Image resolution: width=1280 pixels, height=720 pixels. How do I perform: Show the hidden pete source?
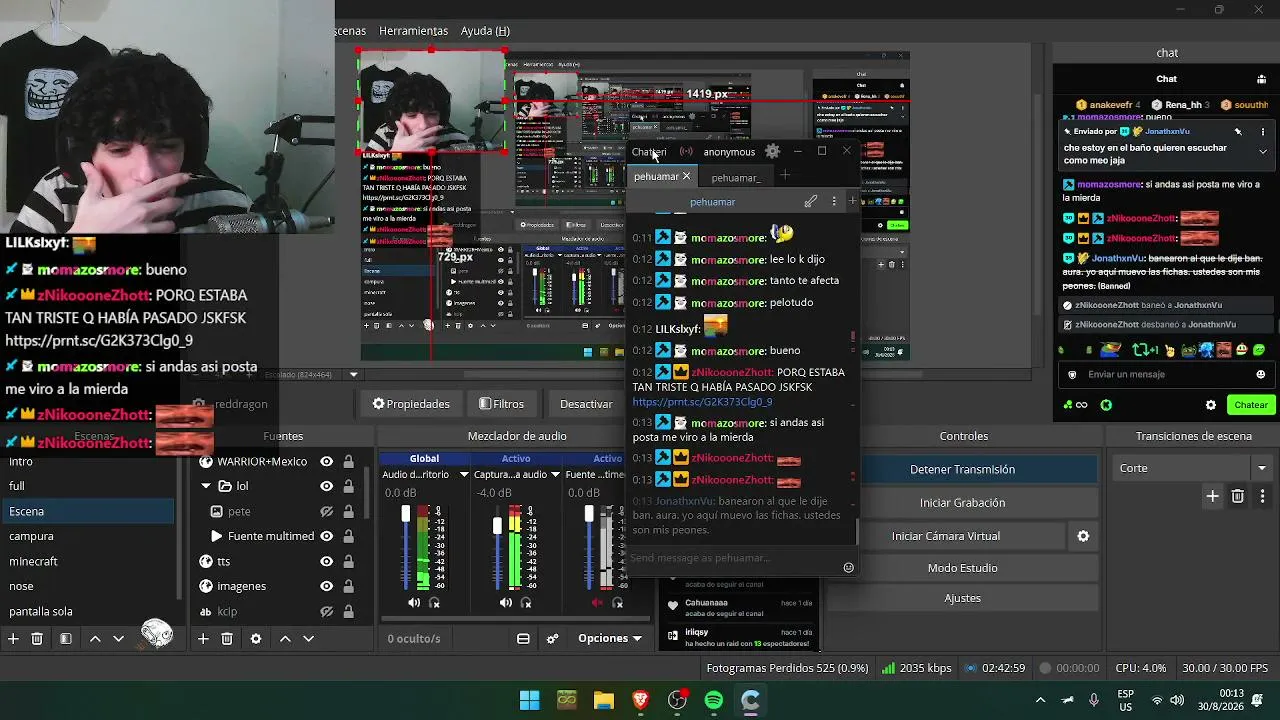pos(326,511)
